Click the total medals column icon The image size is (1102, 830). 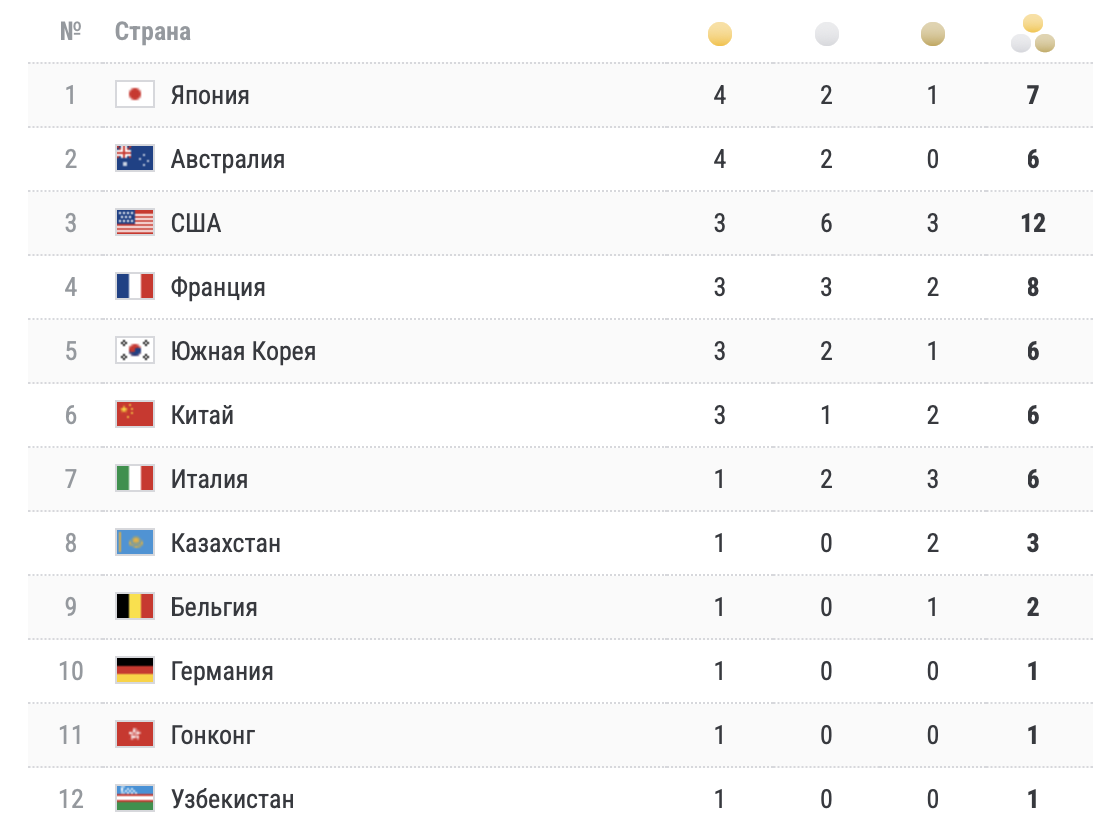(1033, 35)
